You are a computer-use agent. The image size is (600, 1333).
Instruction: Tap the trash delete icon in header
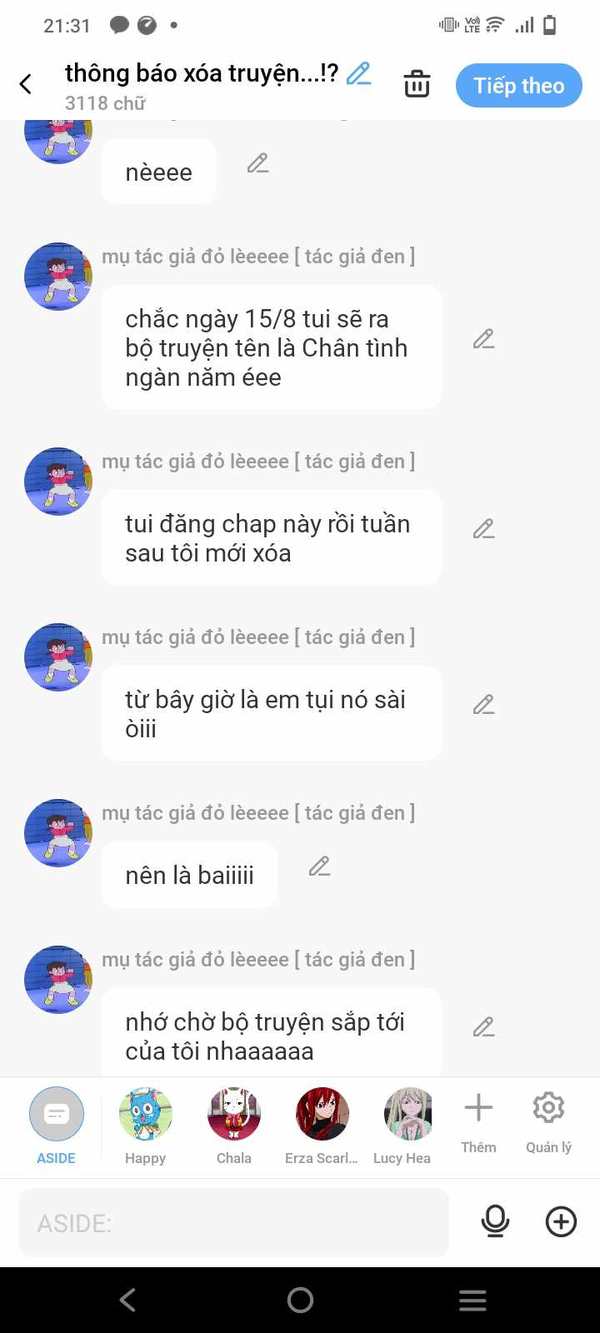(x=416, y=85)
